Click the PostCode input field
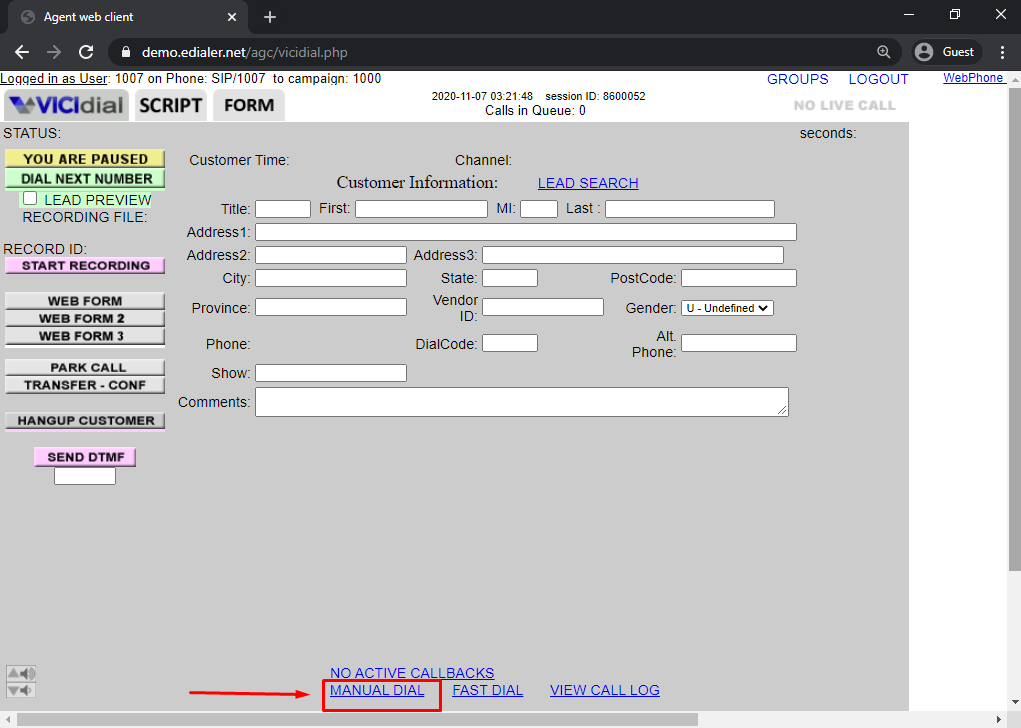The height and width of the screenshot is (728, 1021). pos(738,278)
